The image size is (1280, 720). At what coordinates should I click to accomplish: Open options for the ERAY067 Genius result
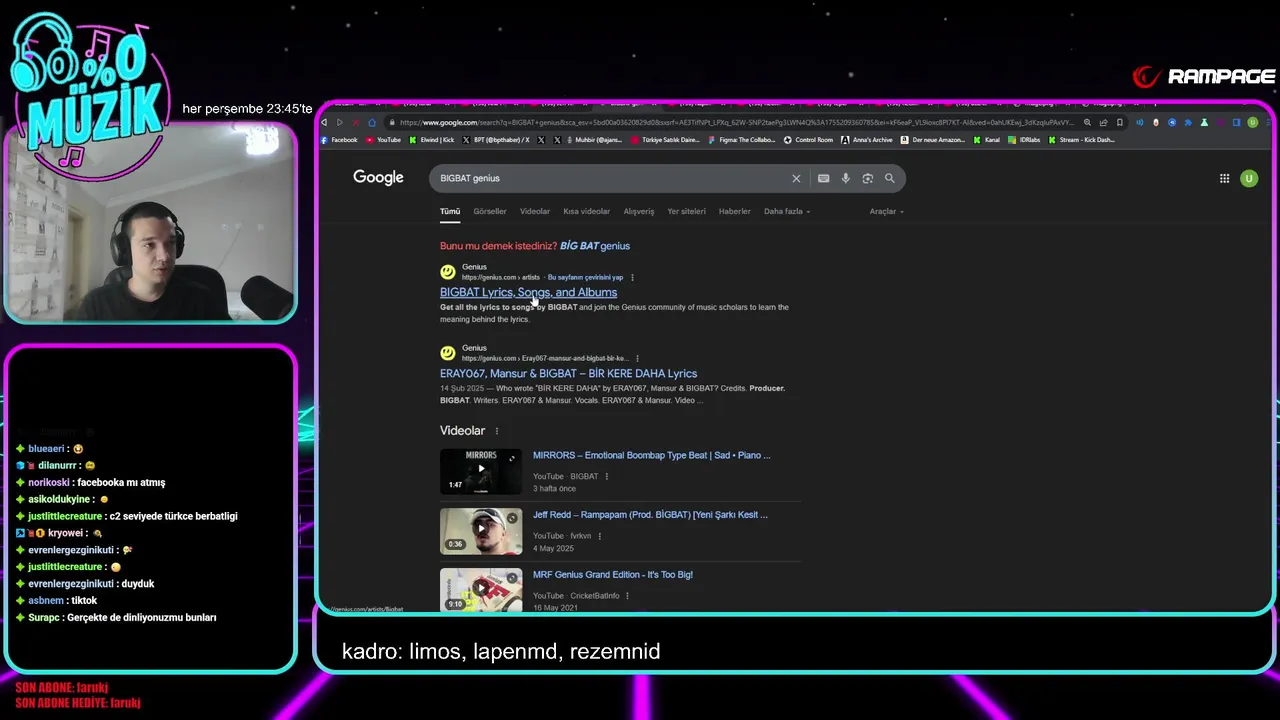(637, 358)
